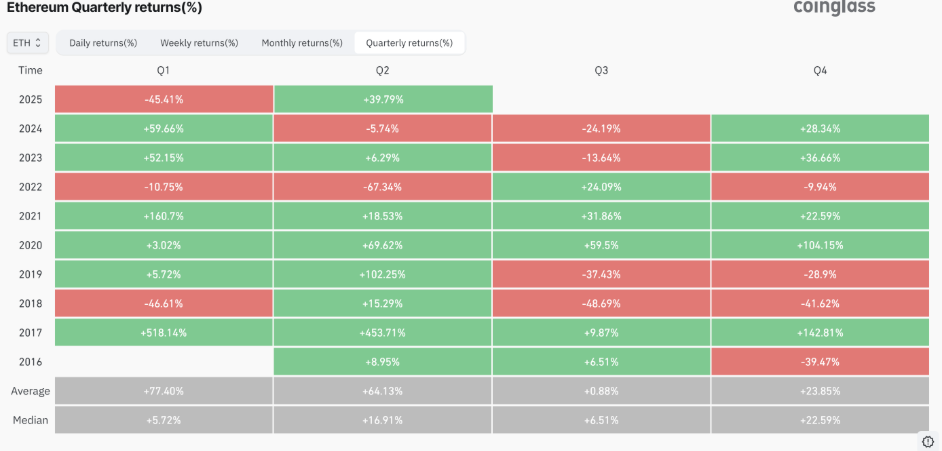The height and width of the screenshot is (451, 942).
Task: Click the Q4 column header
Action: pos(820,71)
